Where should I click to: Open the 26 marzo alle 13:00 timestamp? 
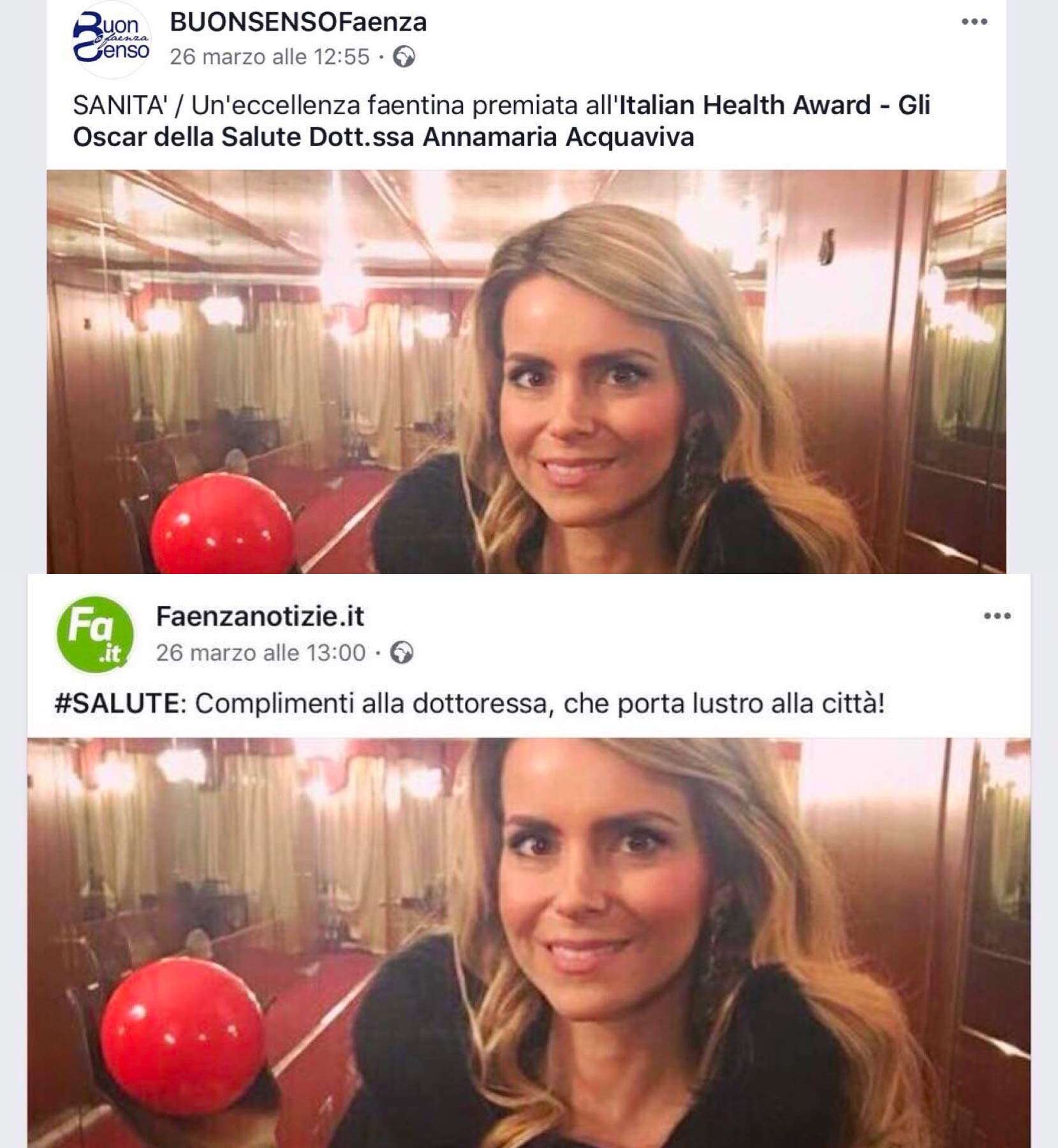point(261,652)
